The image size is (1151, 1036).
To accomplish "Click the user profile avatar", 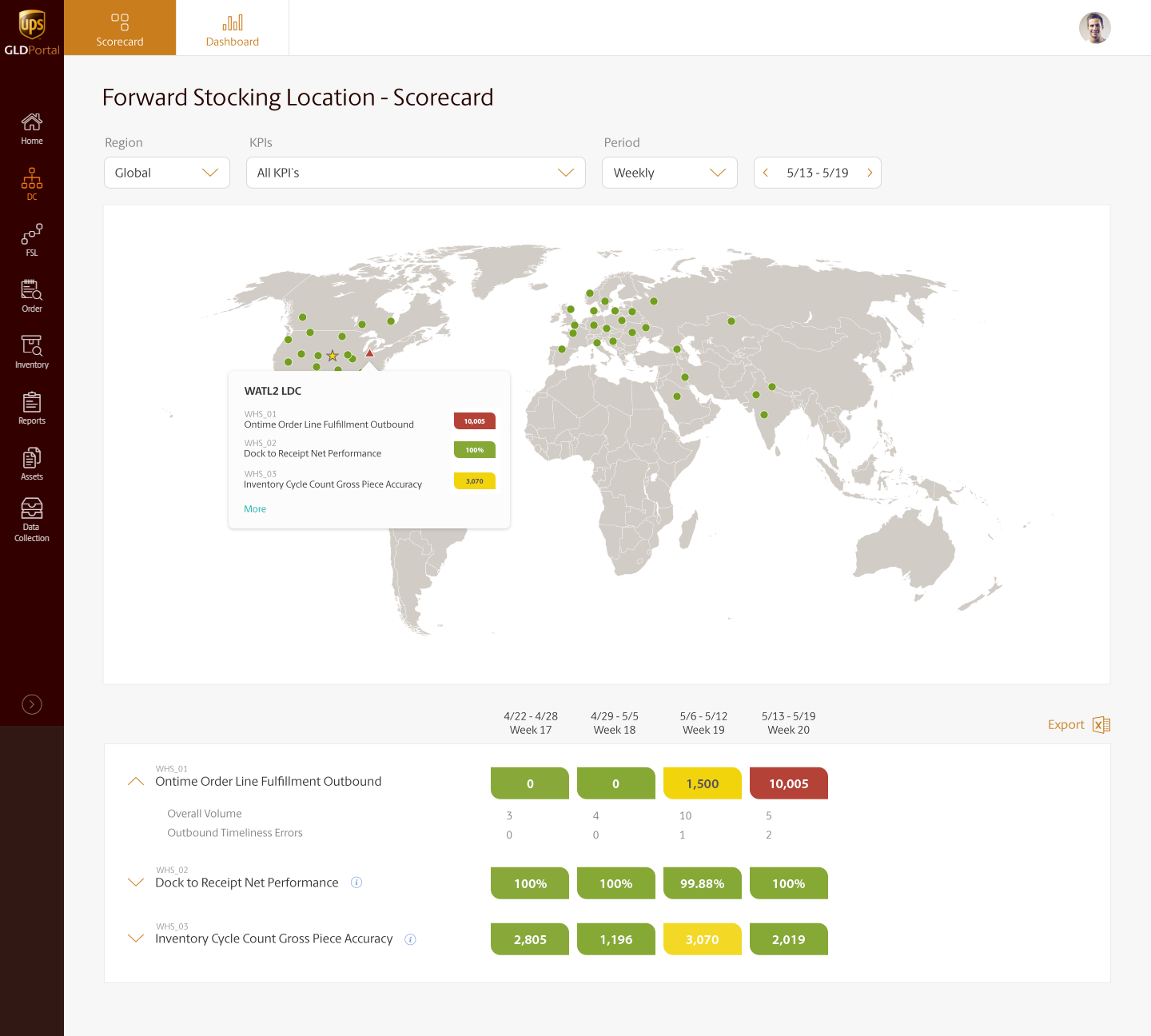I will 1095,28.
